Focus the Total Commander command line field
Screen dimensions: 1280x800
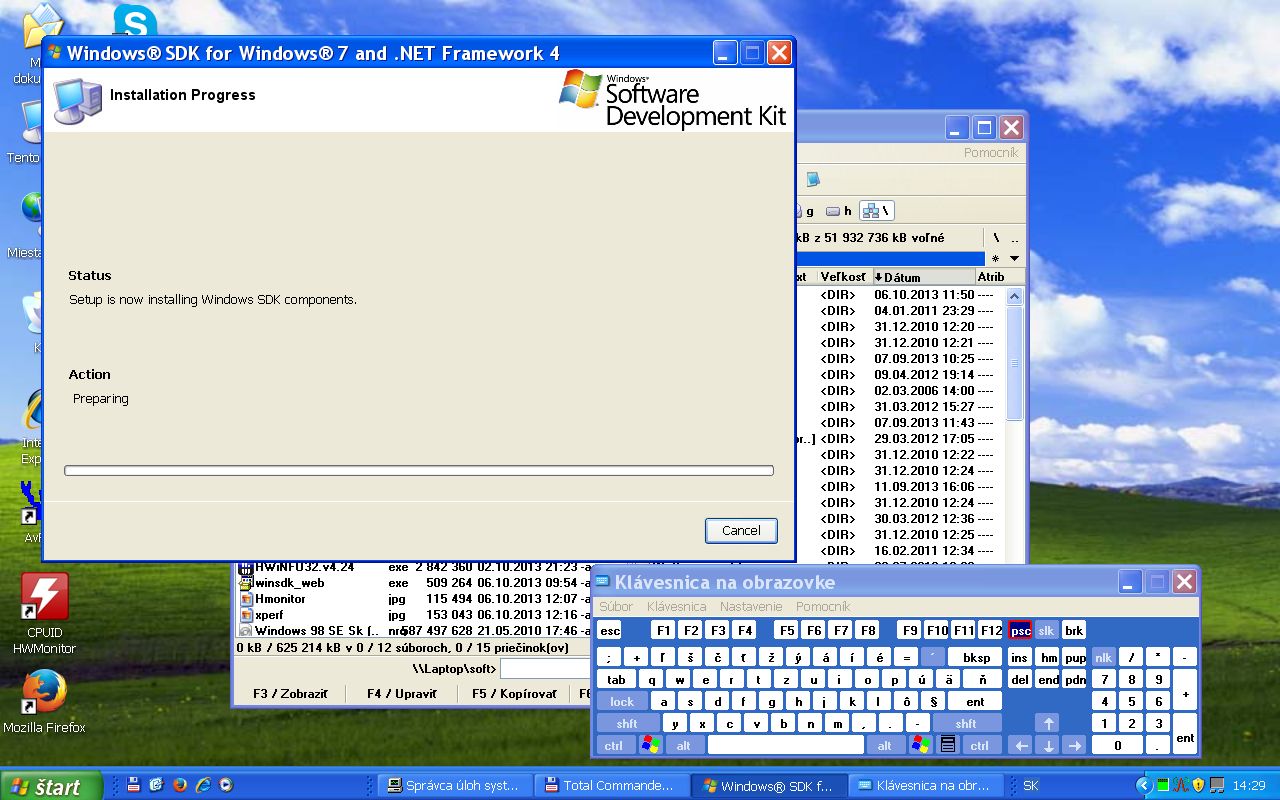point(546,668)
